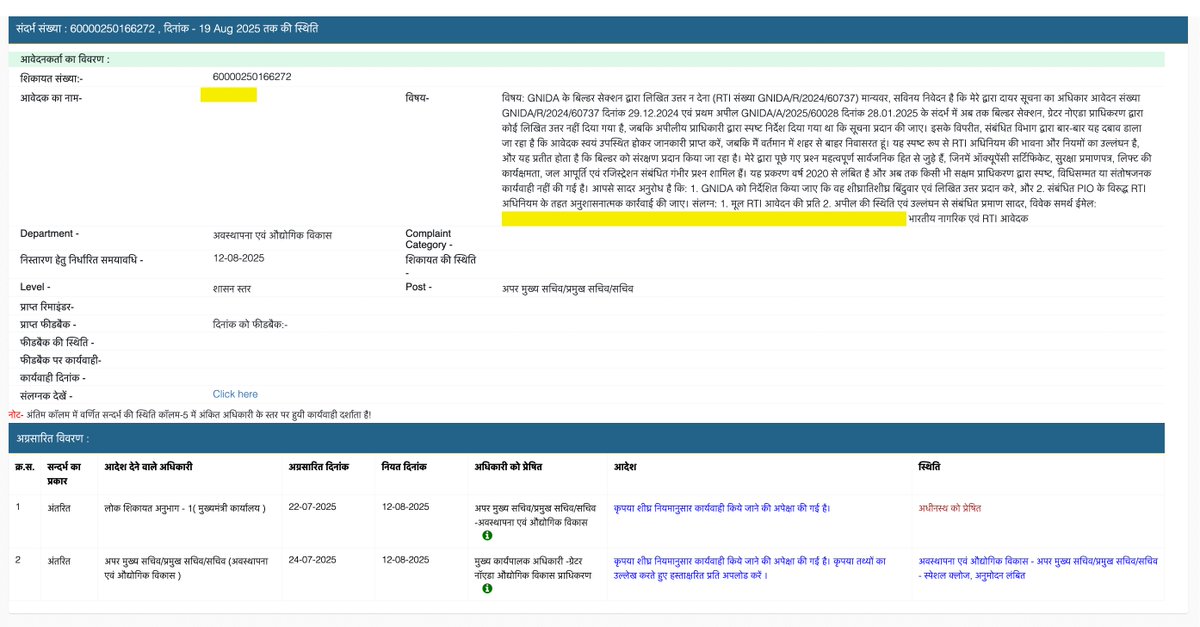Click row 1 due date 12-08-2025 in table
Screen dimensions: 1200x627
[x=406, y=507]
